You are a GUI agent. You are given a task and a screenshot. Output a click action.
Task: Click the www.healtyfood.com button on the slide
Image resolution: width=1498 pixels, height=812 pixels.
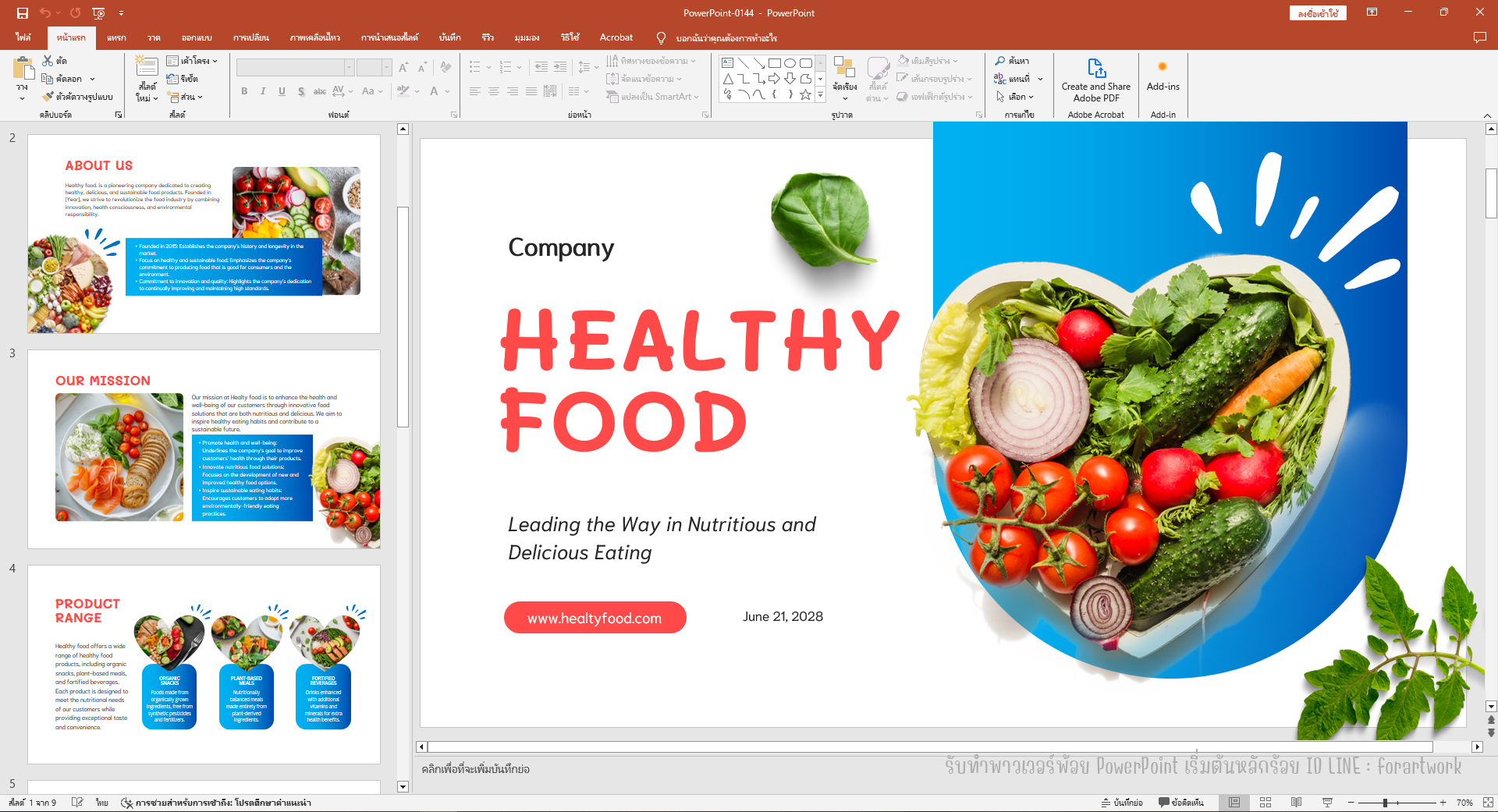tap(595, 618)
